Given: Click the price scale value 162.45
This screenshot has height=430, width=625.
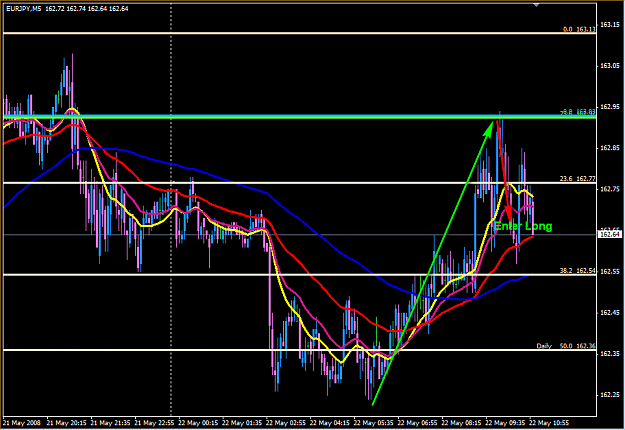Looking at the screenshot, I should 610,312.
